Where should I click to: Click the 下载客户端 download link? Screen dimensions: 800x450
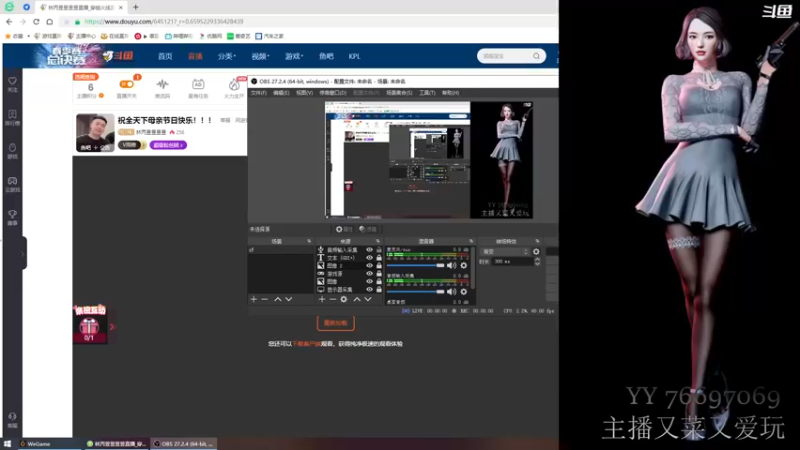click(306, 344)
